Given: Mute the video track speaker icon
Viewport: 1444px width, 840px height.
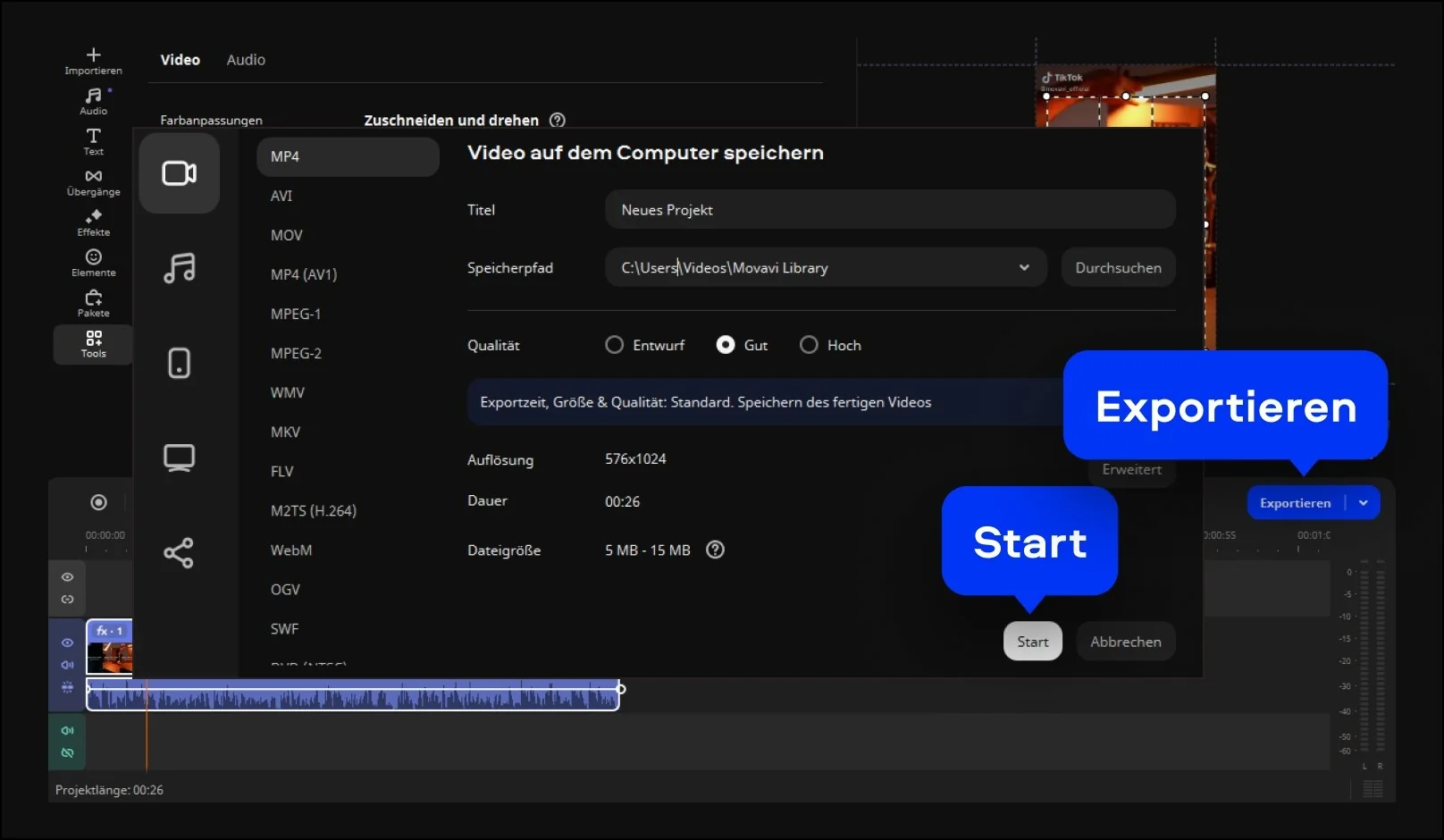Looking at the screenshot, I should click(67, 665).
